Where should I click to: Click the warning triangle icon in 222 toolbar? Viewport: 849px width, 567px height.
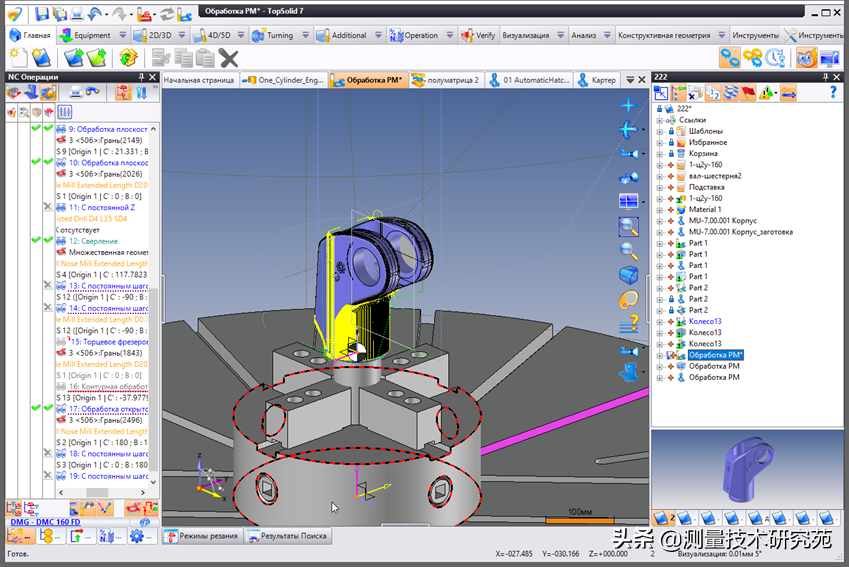(x=766, y=93)
